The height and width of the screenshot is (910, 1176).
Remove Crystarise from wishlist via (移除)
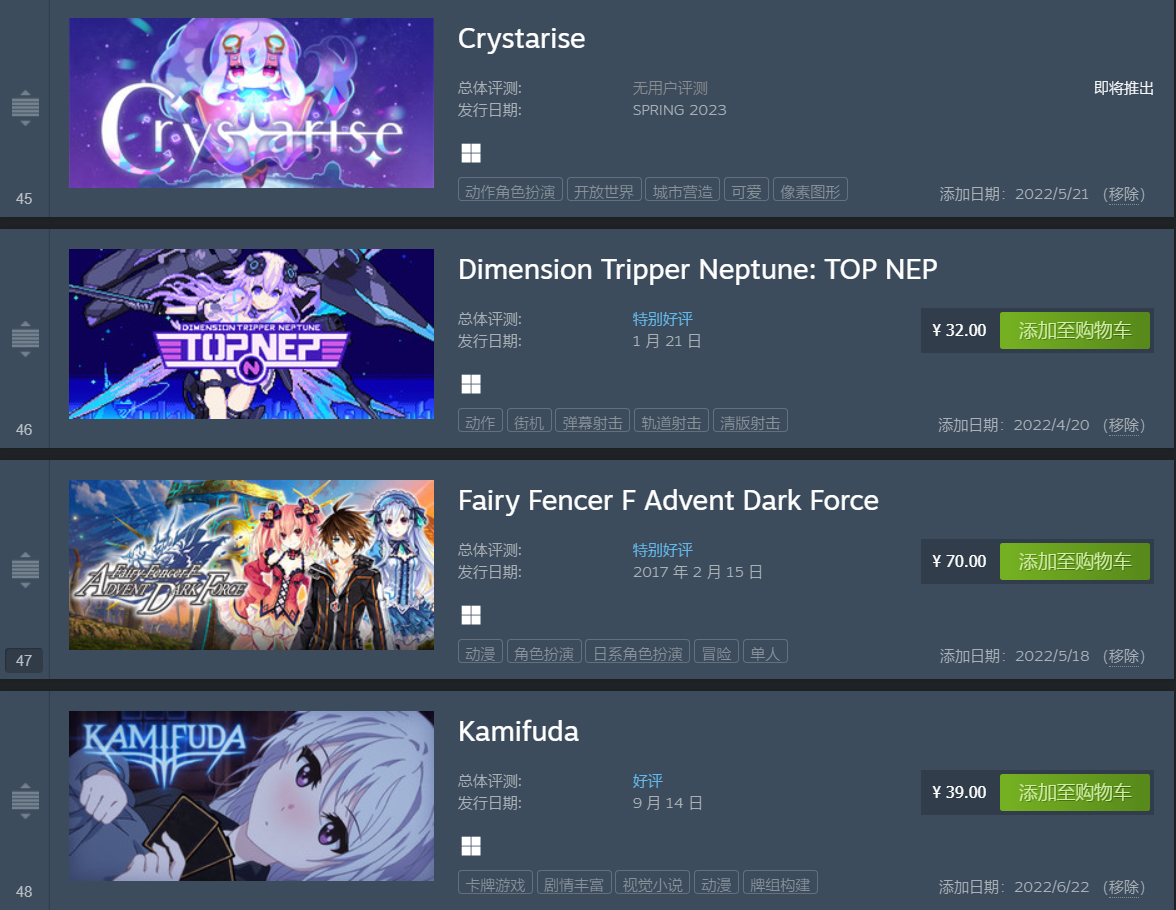pos(1124,194)
